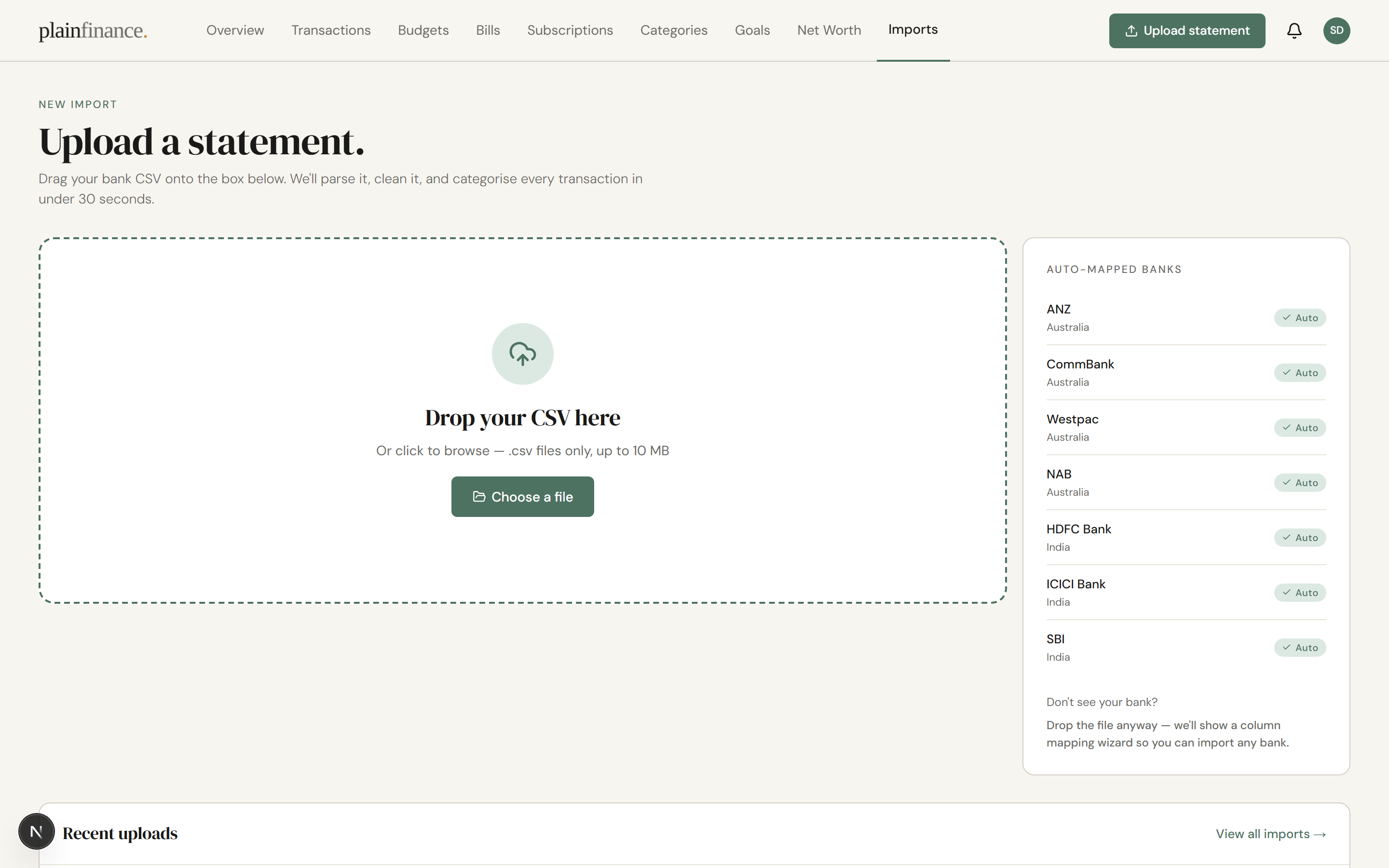Select the SBI bank name
This screenshot has width=1389, height=868.
point(1055,639)
